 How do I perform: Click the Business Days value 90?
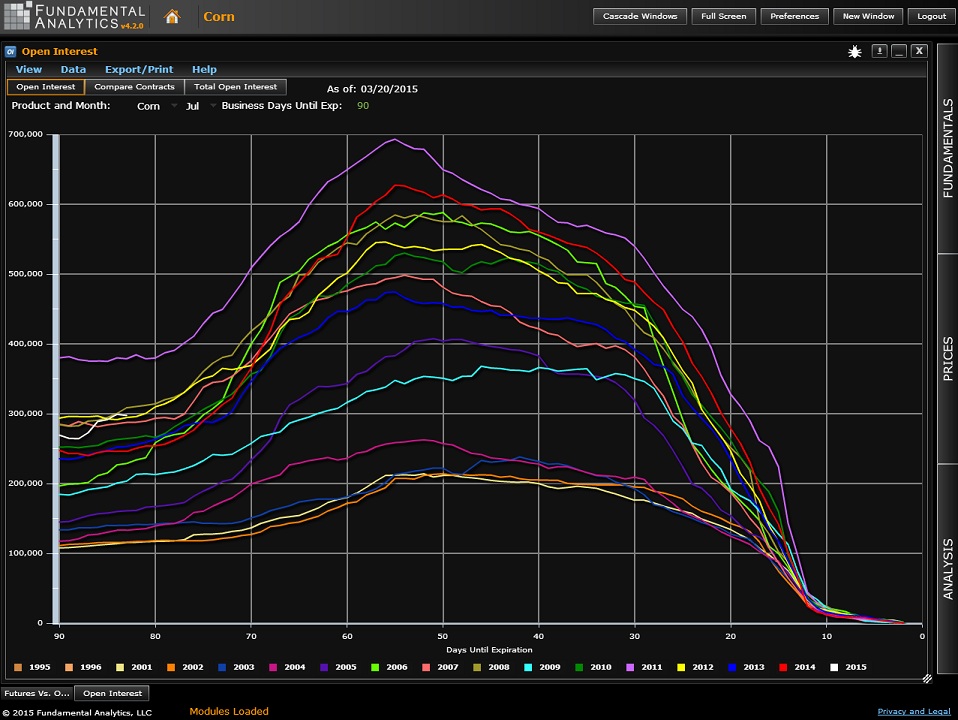[363, 106]
